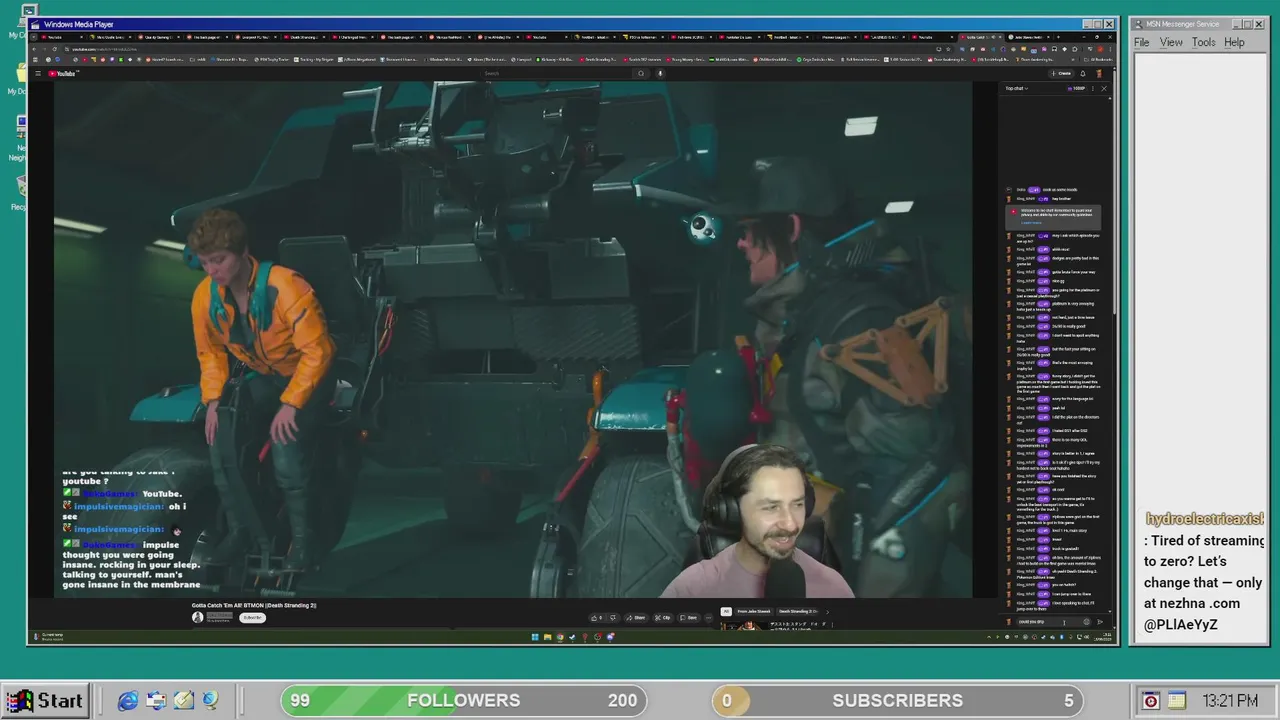Click the red tray icon near clock
The height and width of the screenshot is (720, 1280).
pos(1151,701)
